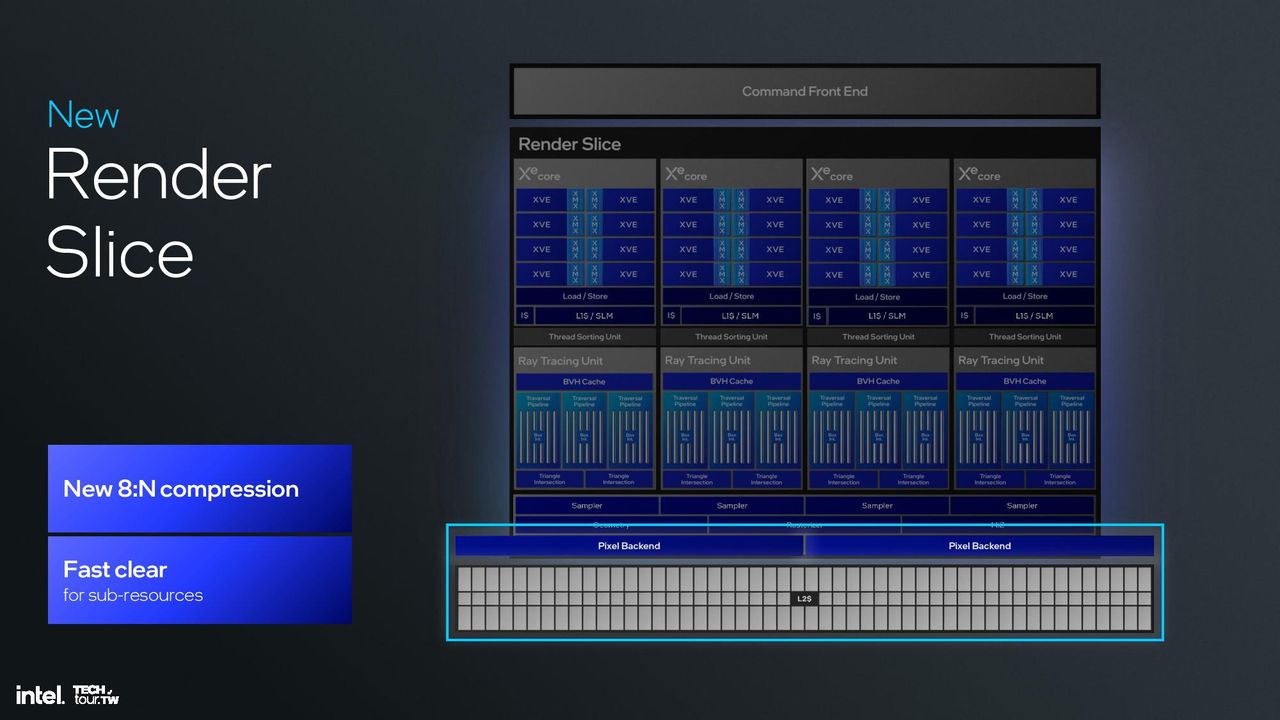Click the rightmost Ray Tracing Unit label
Image resolution: width=1280 pixels, height=720 pixels.
point(1000,360)
